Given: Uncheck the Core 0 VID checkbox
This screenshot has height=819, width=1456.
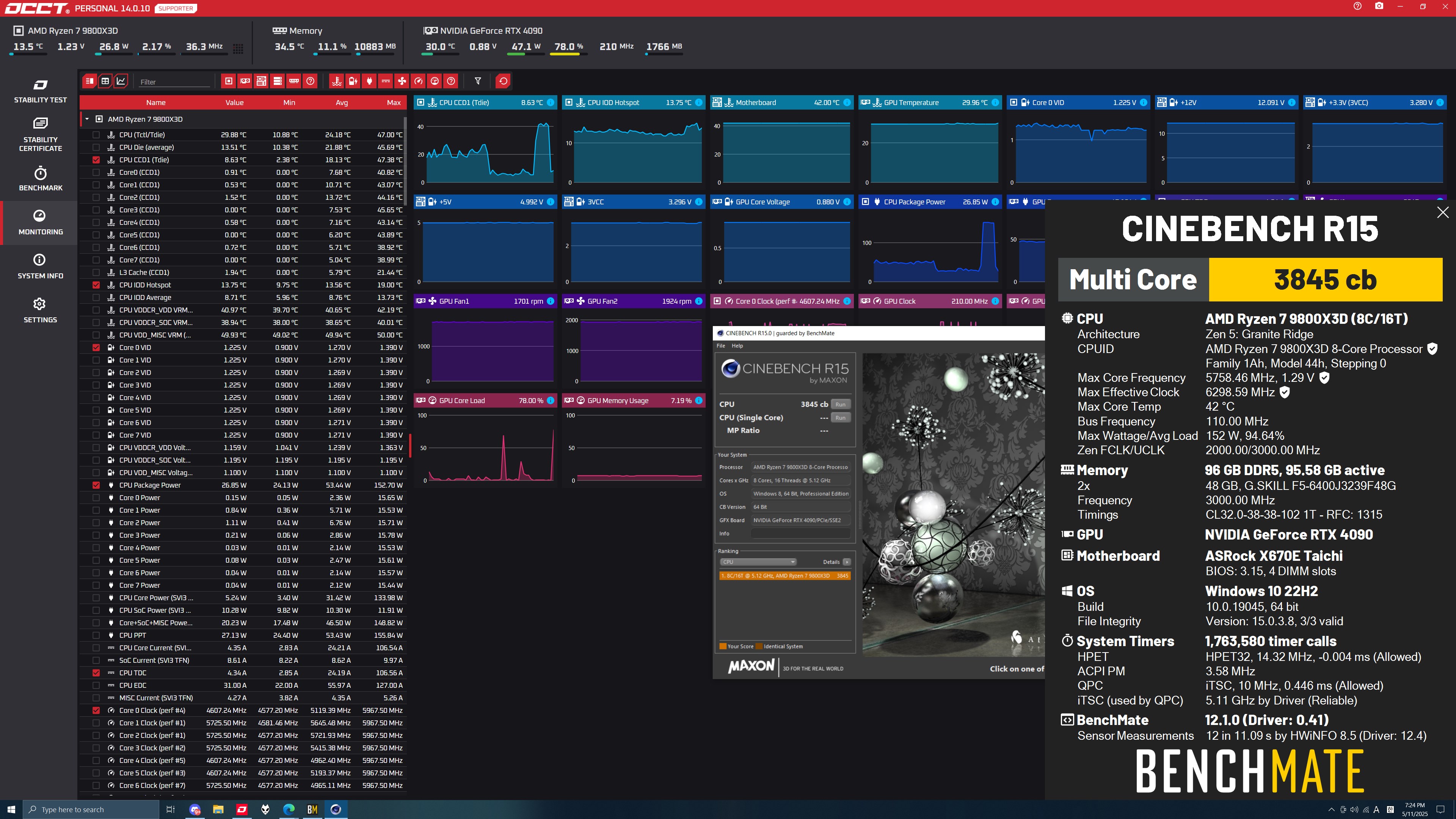Looking at the screenshot, I should tap(96, 348).
